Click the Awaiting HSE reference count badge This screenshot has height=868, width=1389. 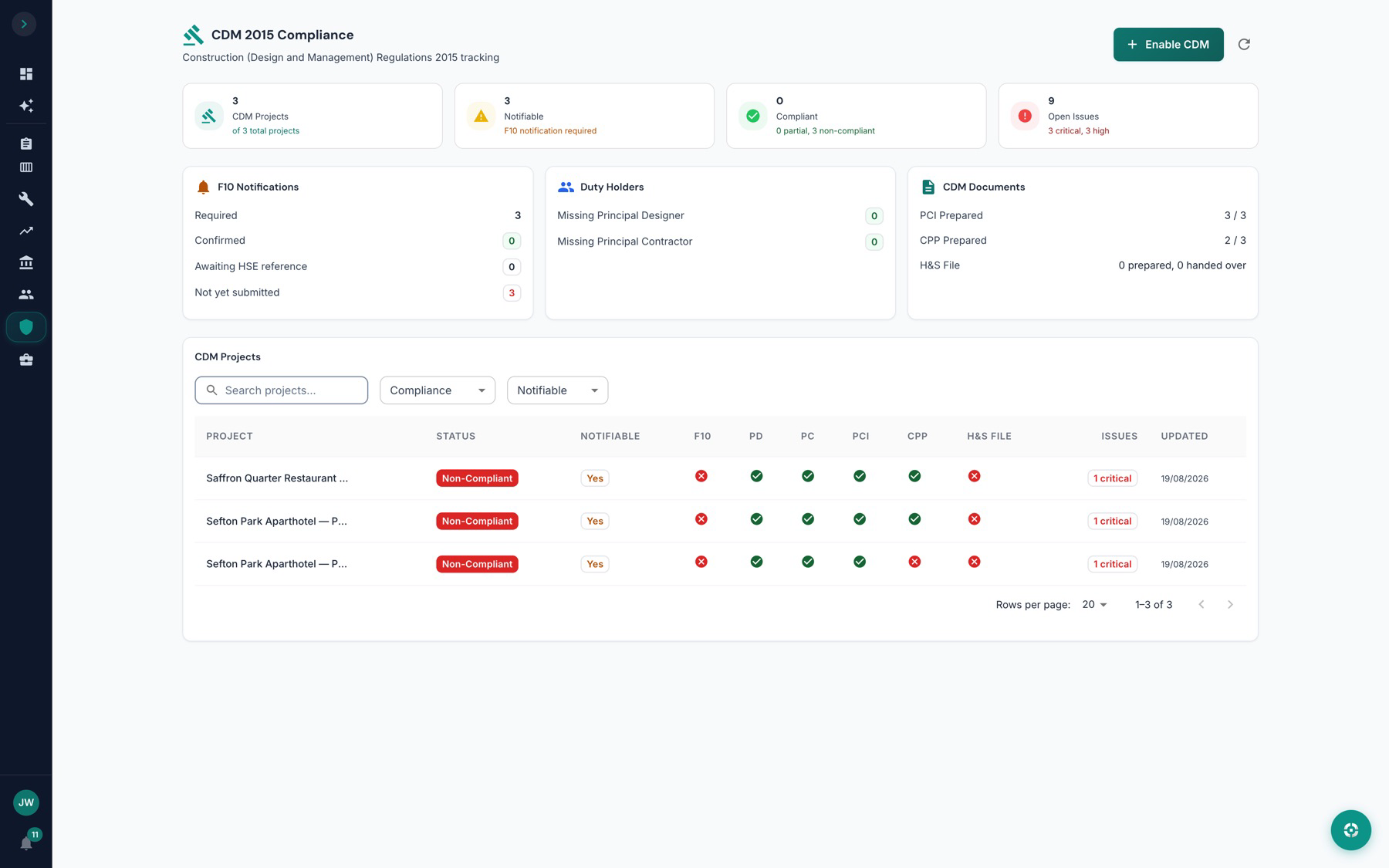click(x=512, y=267)
